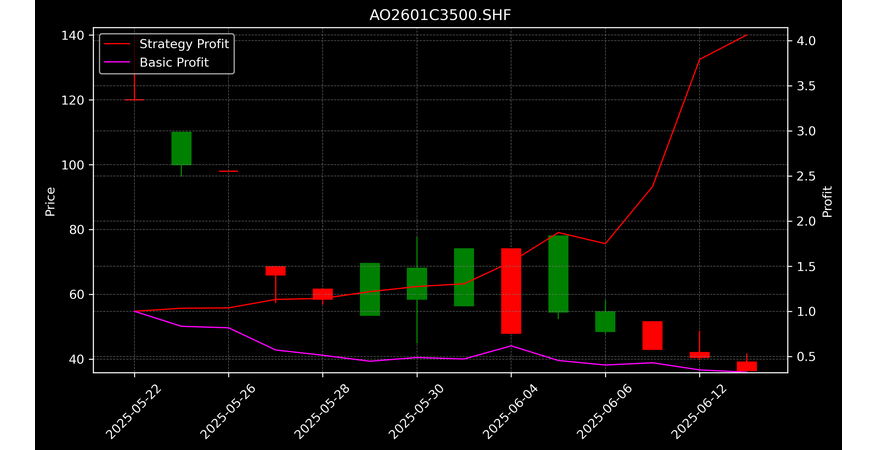
Task: Click the 3.0 tick on the Profit axis
Action: pos(805,131)
